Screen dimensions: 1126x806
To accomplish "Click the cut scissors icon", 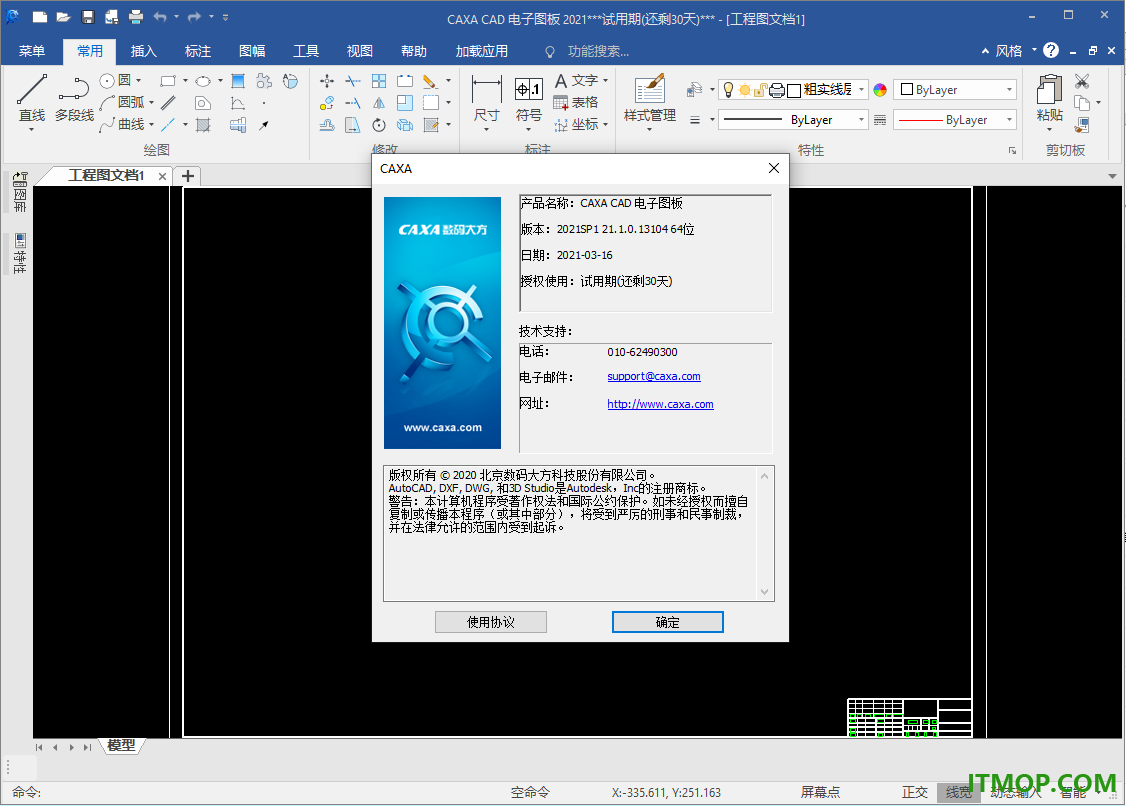I will [x=1082, y=80].
